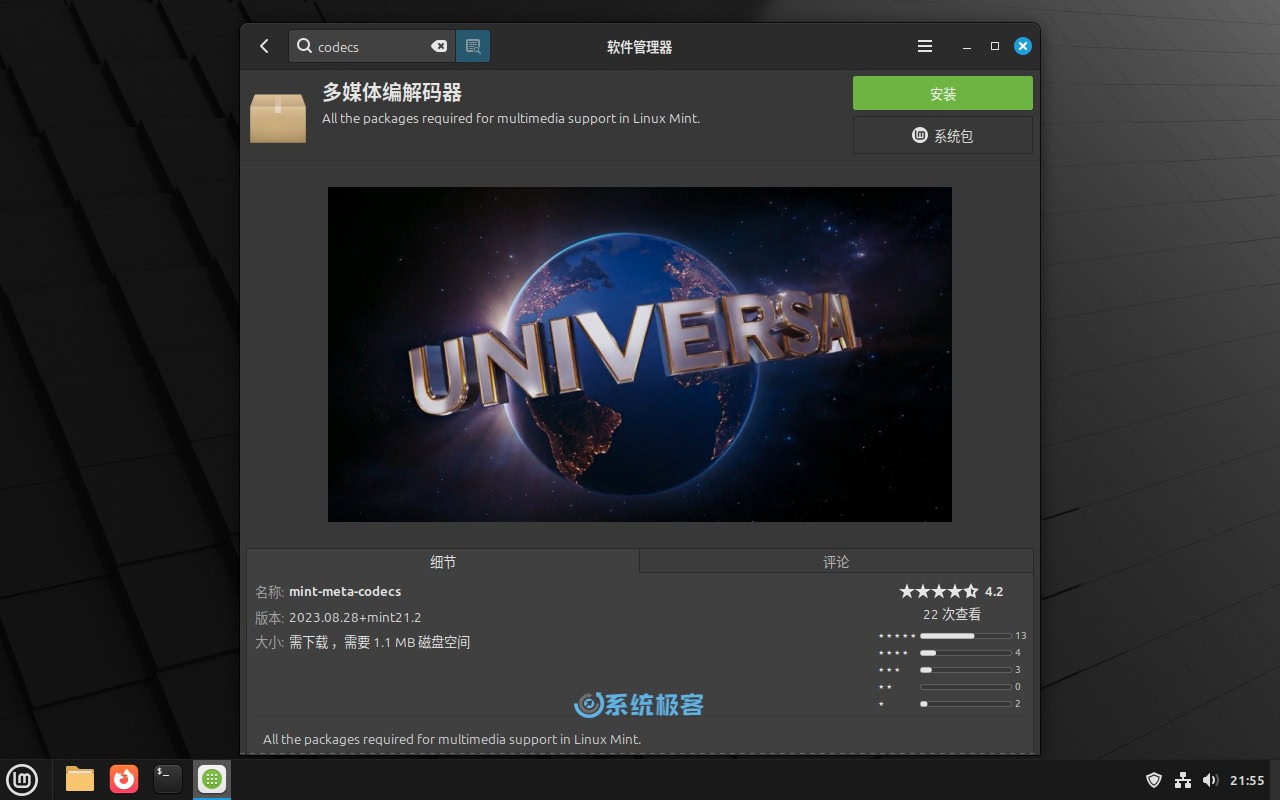Open the Terminal from the panel
1280x800 pixels.
point(168,779)
